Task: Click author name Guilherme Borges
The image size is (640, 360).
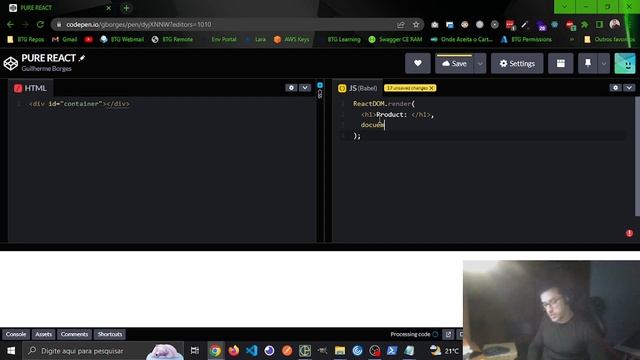Action: click(x=47, y=69)
